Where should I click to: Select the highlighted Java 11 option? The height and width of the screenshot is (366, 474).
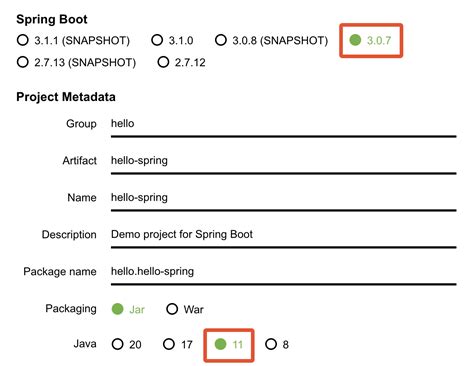point(229,344)
